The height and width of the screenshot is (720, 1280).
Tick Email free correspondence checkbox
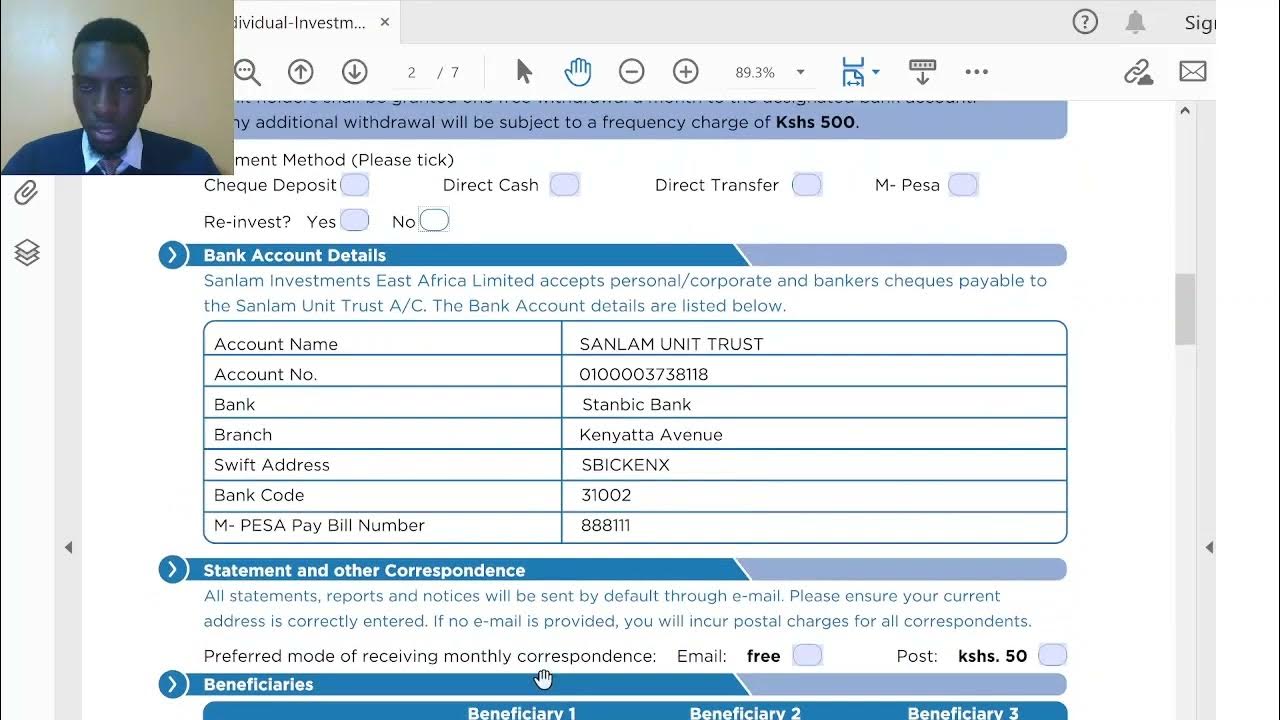point(807,655)
